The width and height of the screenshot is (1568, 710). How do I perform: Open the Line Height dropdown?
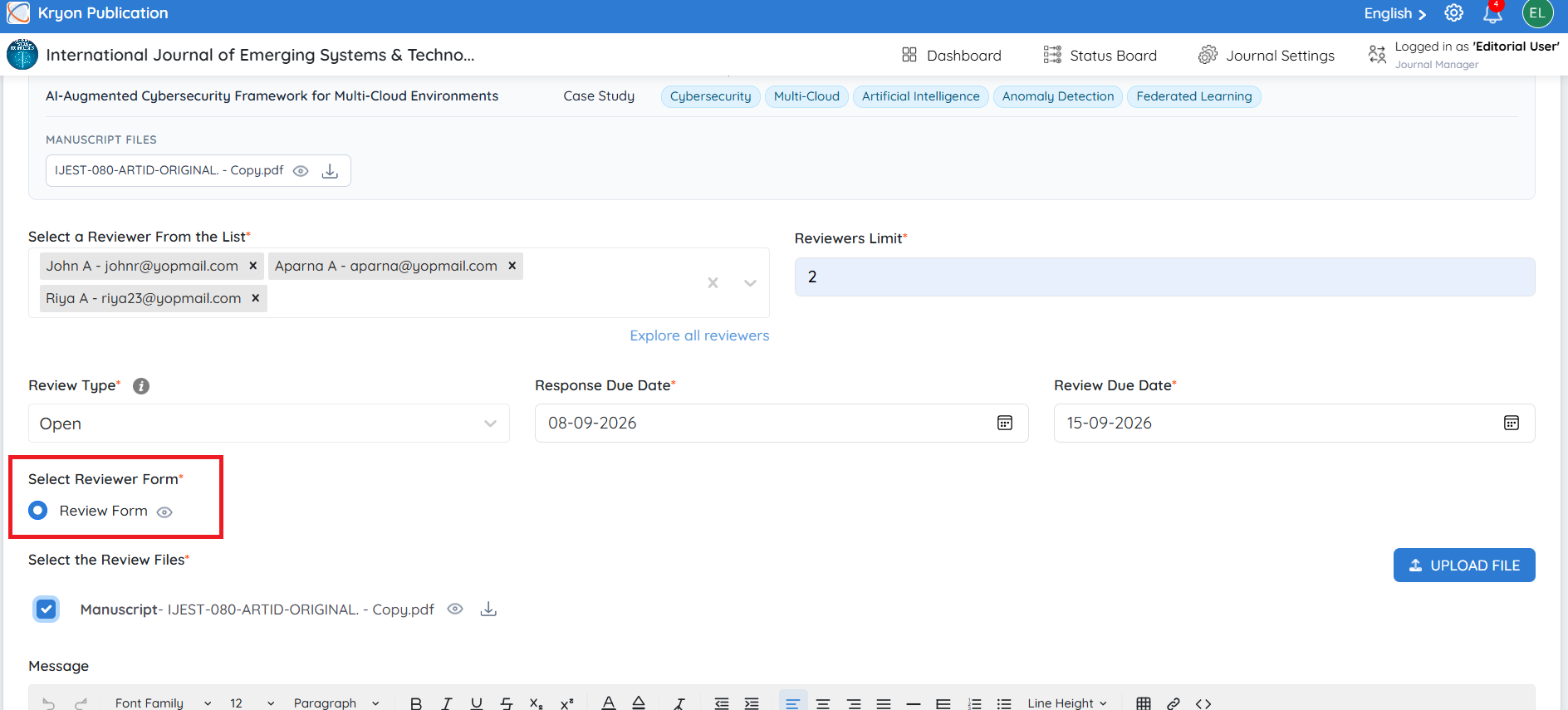pyautogui.click(x=1067, y=703)
